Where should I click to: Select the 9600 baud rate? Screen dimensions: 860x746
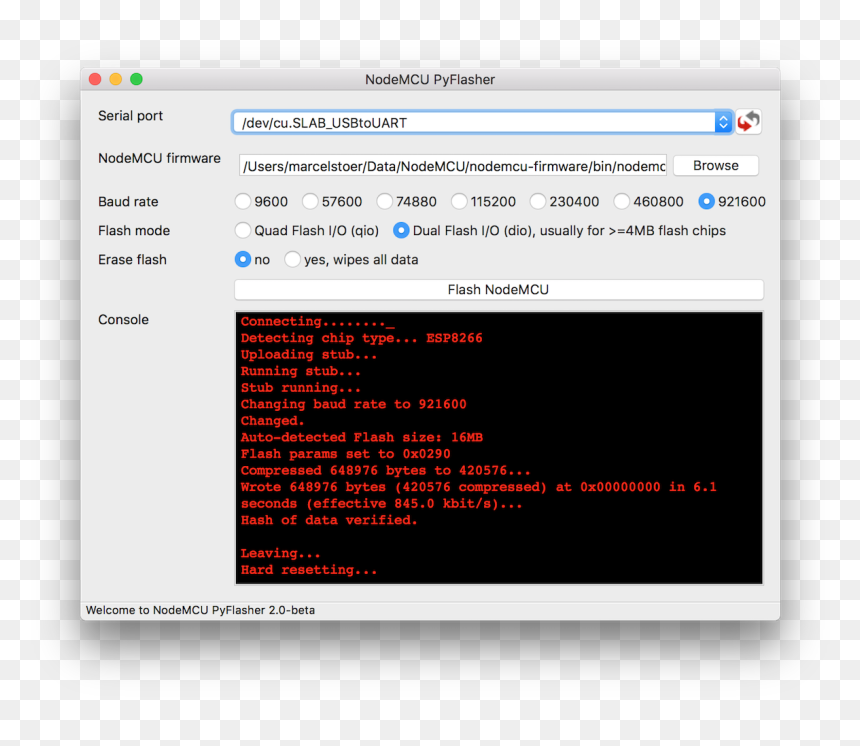(x=262, y=202)
